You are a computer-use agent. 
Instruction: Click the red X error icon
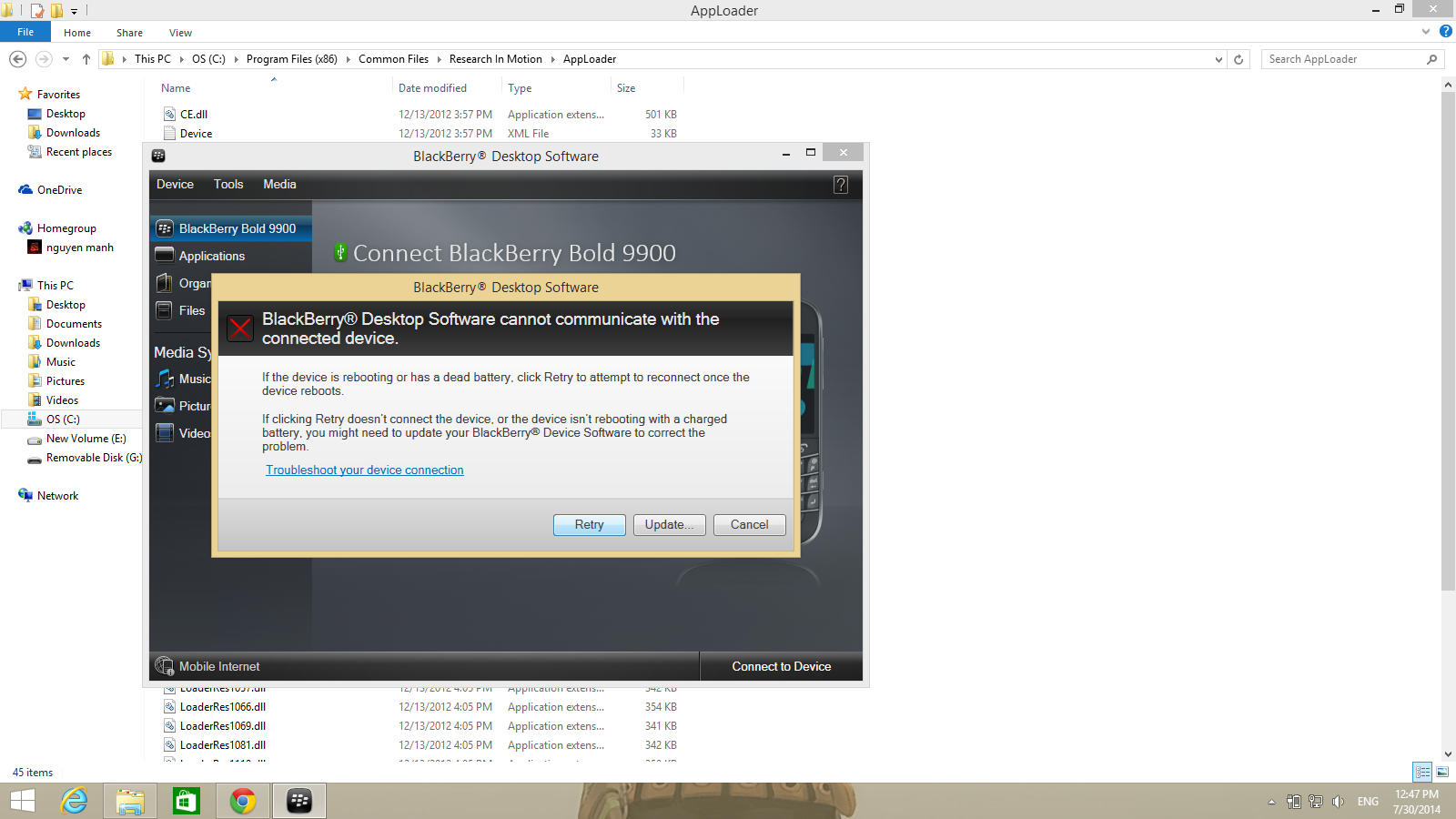click(240, 329)
